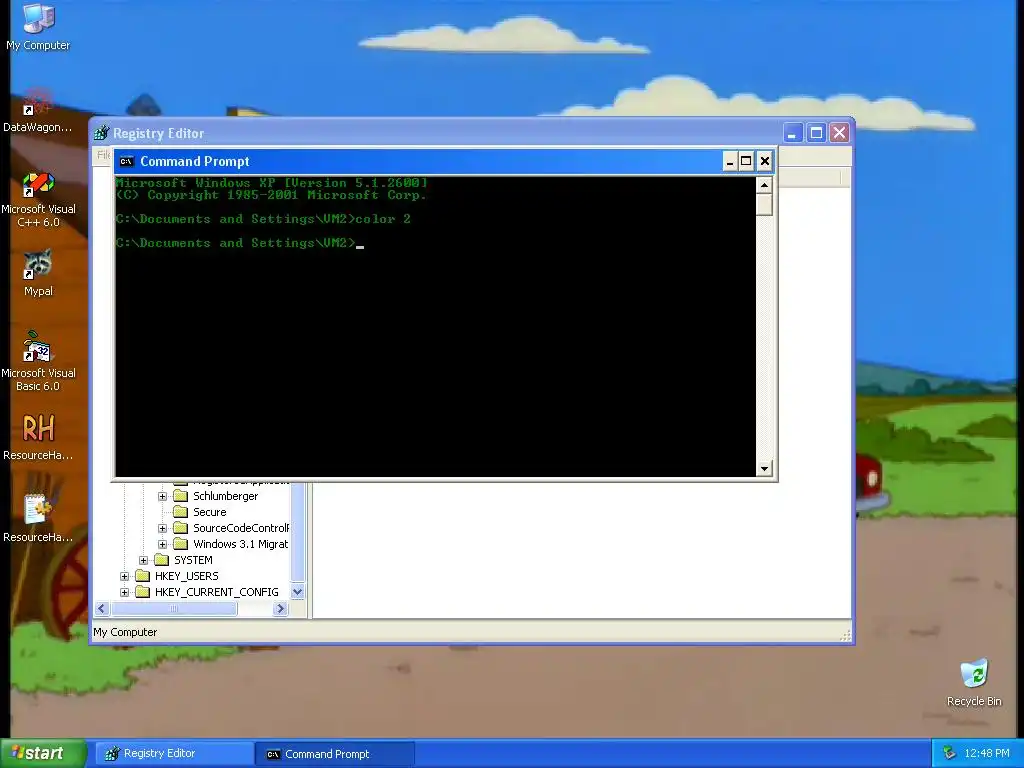Screen dimensions: 1024x768
Task: Close the Command Prompt window
Action: click(x=765, y=161)
